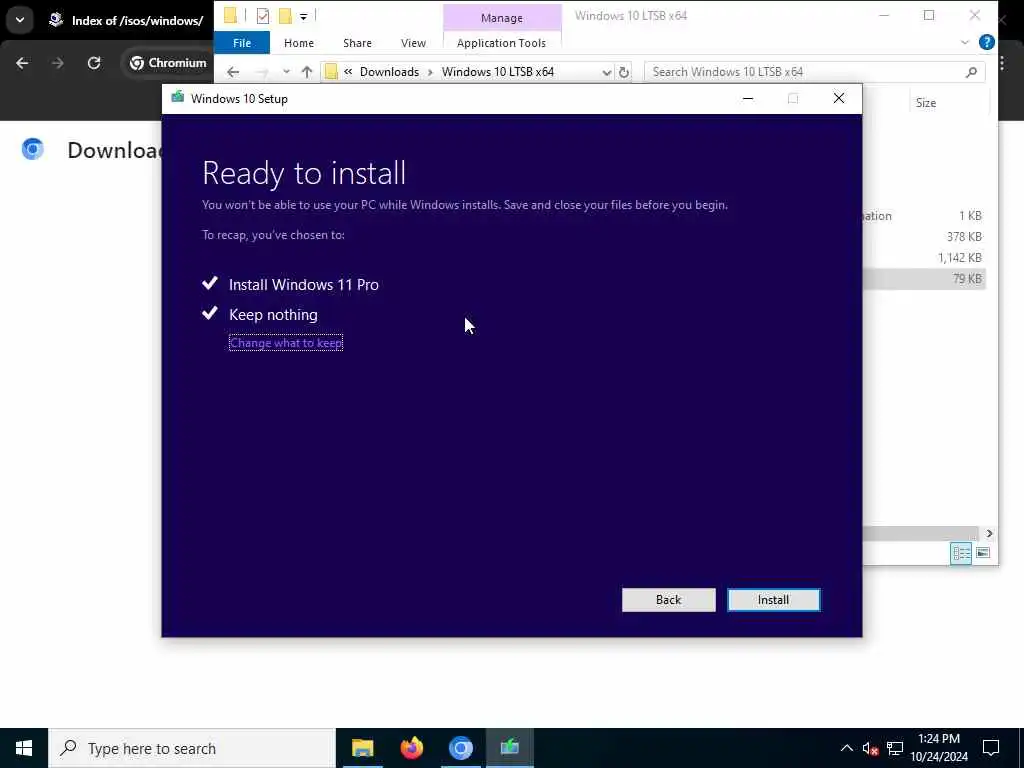Refresh the Explorer folder view
This screenshot has height=768, width=1024.
click(624, 72)
